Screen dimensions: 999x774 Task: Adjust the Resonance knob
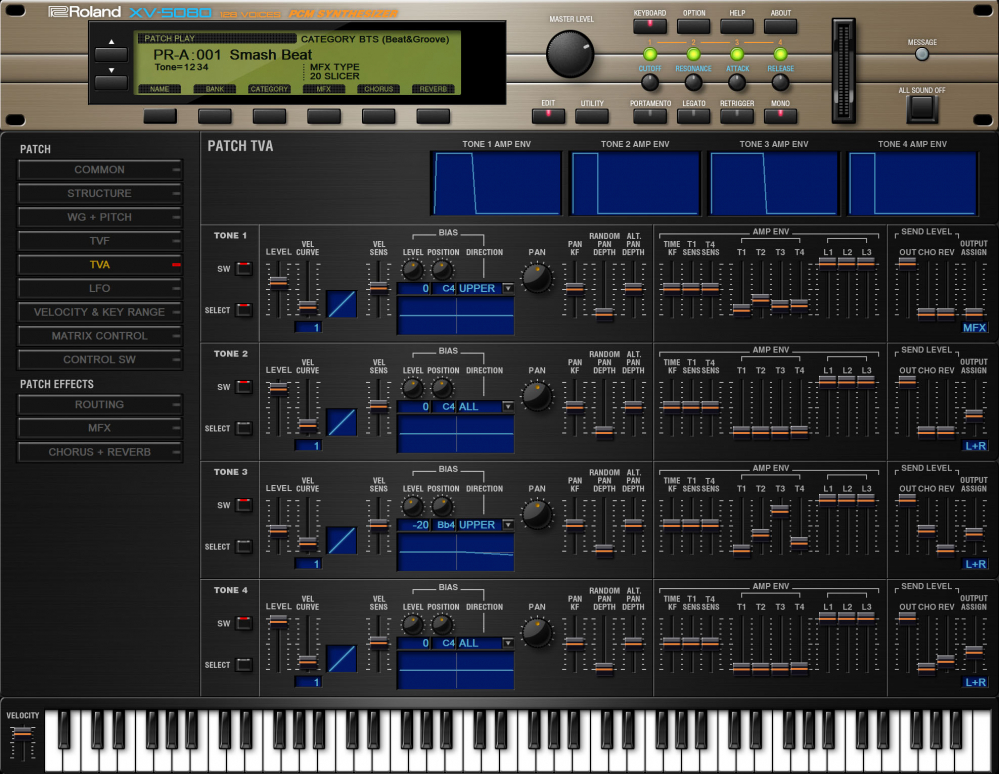click(x=693, y=82)
